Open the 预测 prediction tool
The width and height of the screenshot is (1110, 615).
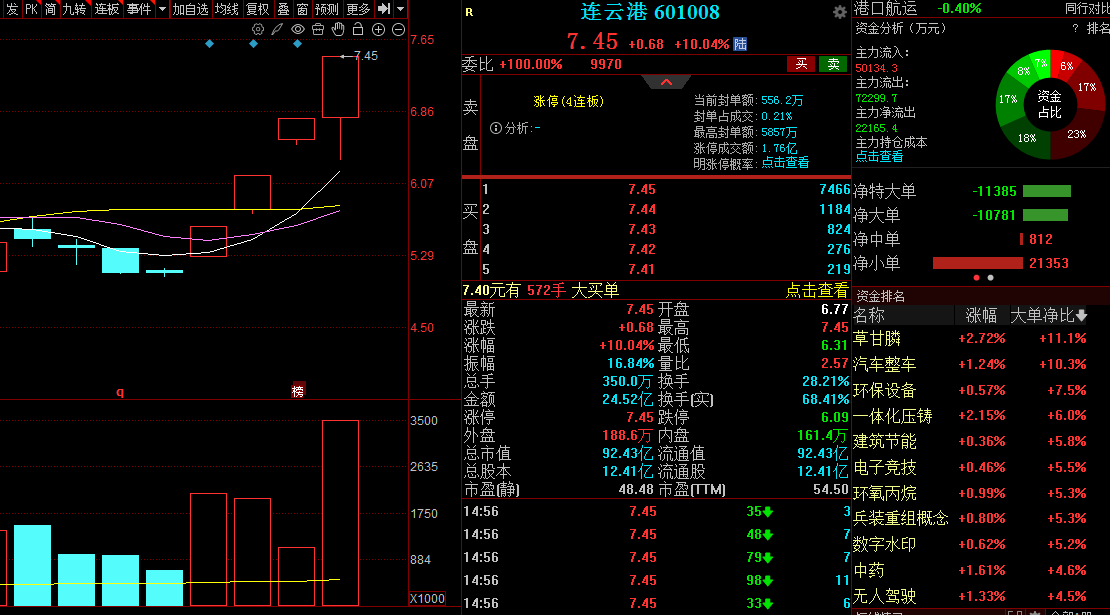pyautogui.click(x=327, y=8)
